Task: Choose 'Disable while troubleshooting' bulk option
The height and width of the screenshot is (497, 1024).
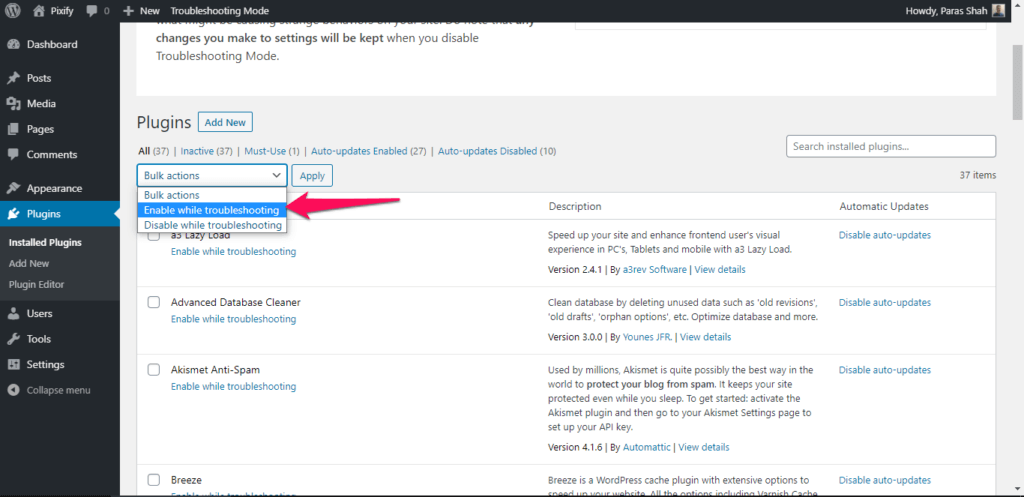Action: coord(212,225)
